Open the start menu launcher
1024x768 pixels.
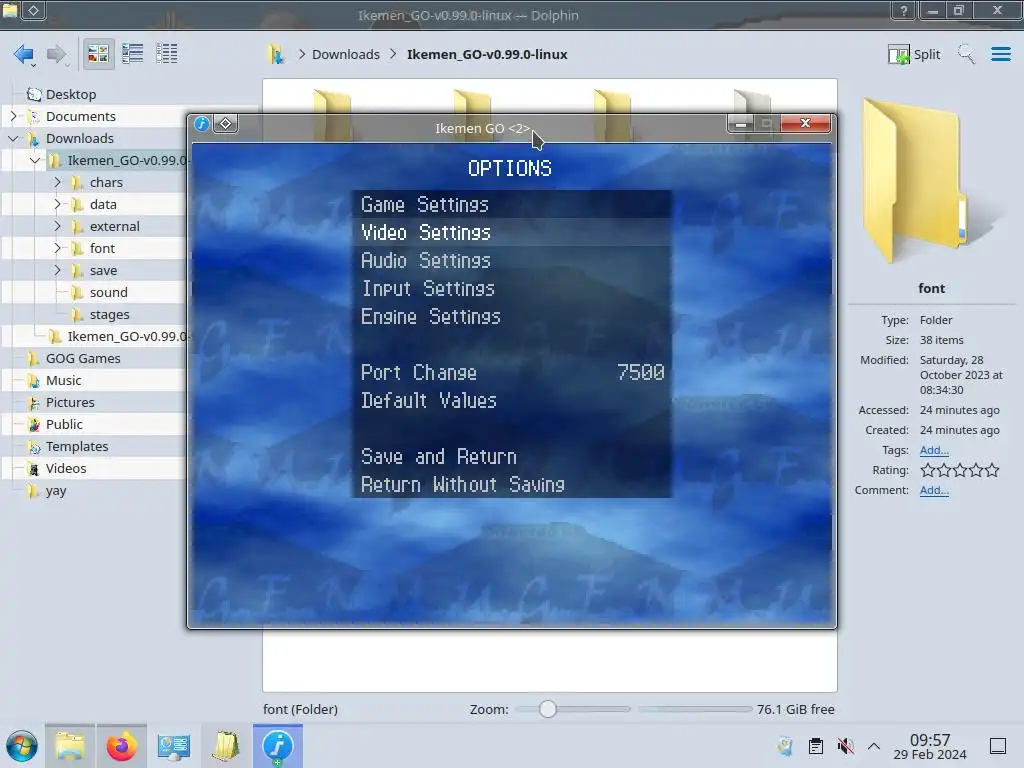tap(21, 746)
